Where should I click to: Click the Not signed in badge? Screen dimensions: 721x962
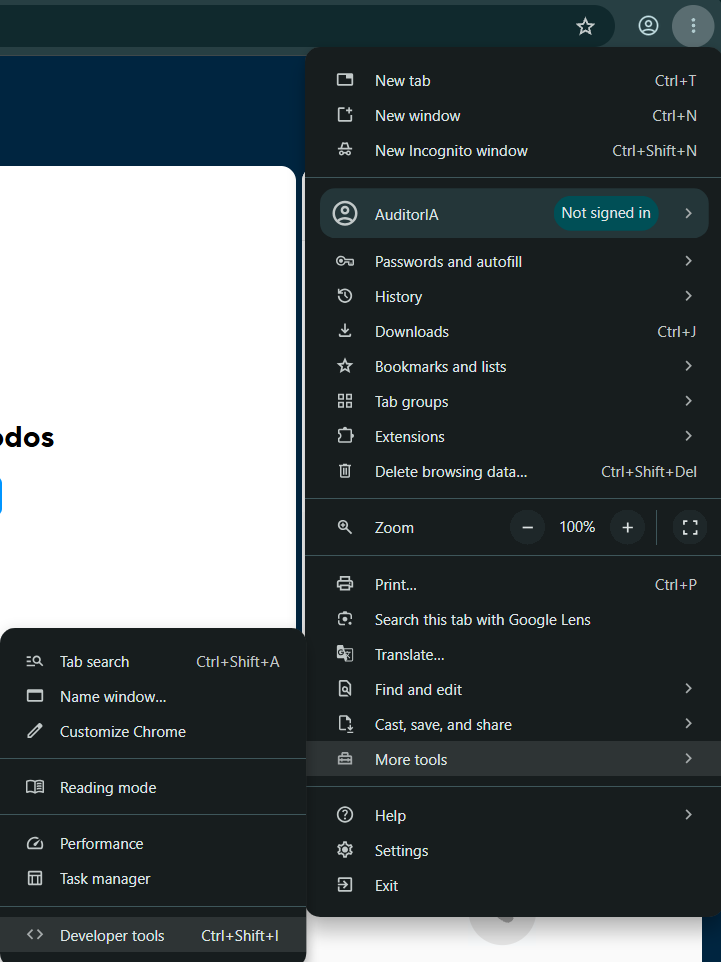tap(606, 214)
